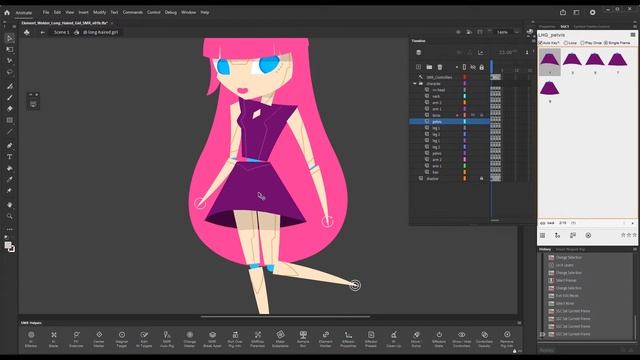Click Element Marker helper icon

(x=325, y=339)
